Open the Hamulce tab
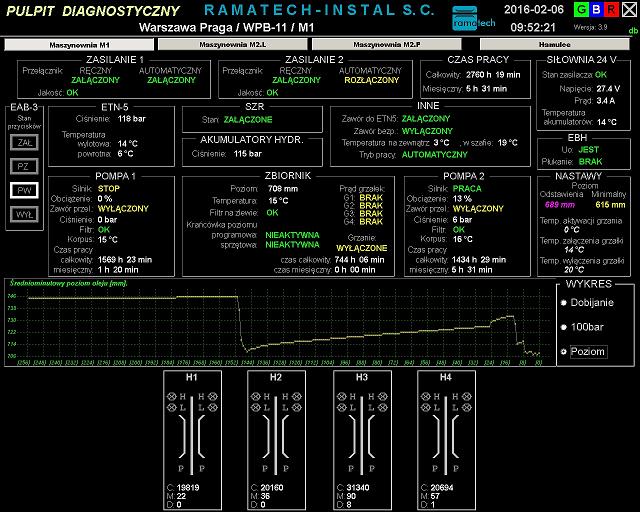The height and width of the screenshot is (512, 640). (x=555, y=44)
